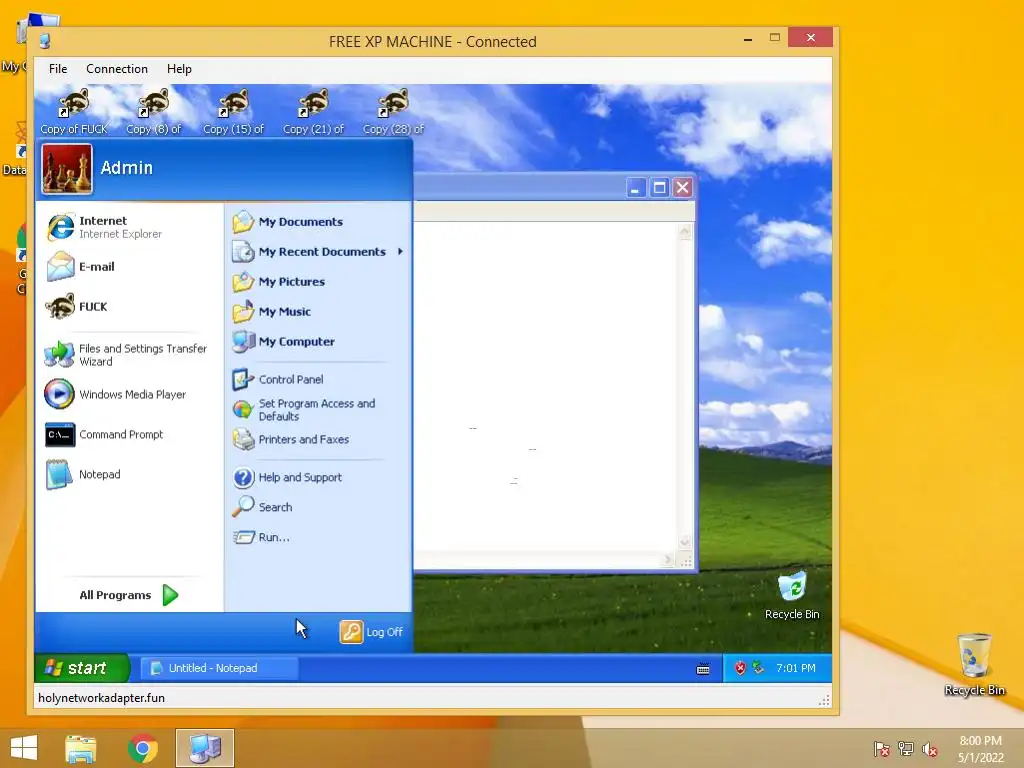Click inside the Notepad text area

[546, 385]
